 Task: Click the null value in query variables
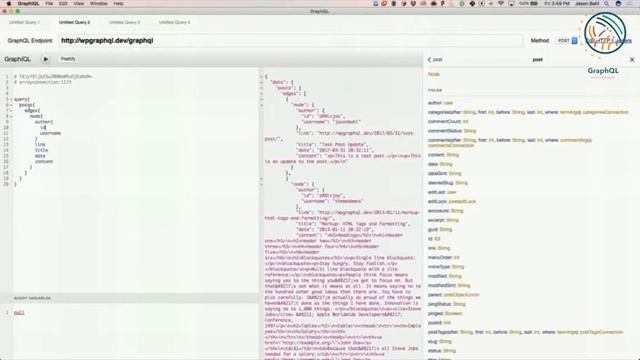point(19,313)
